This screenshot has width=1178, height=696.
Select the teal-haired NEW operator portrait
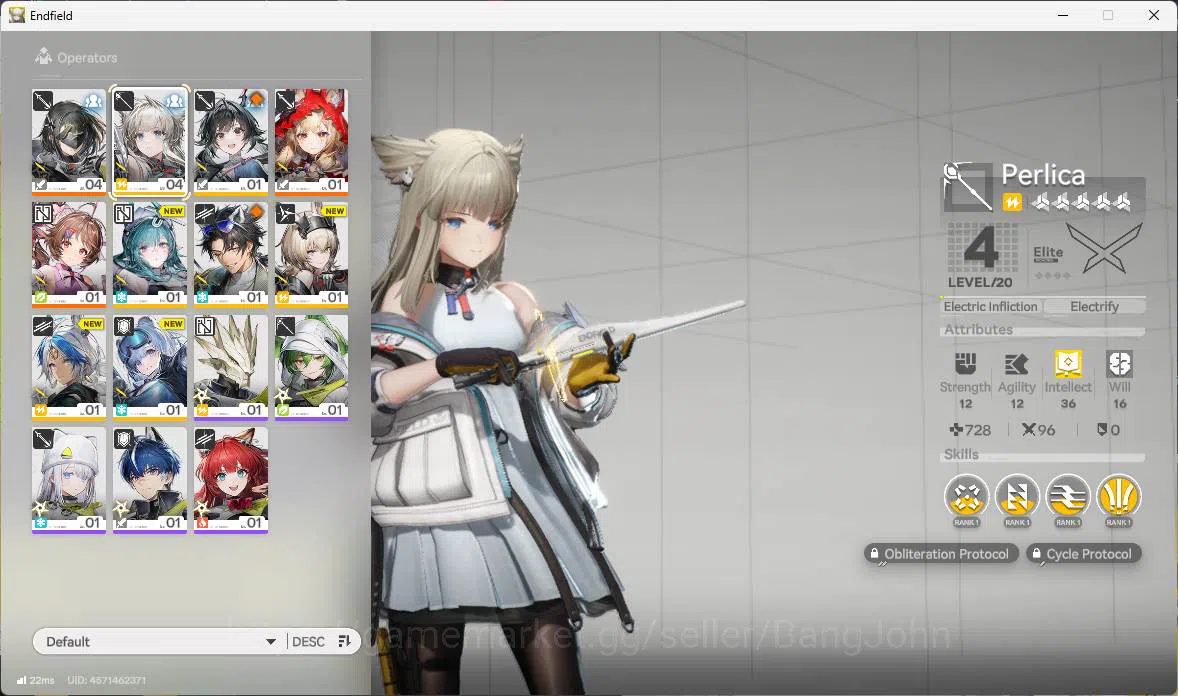tap(150, 254)
